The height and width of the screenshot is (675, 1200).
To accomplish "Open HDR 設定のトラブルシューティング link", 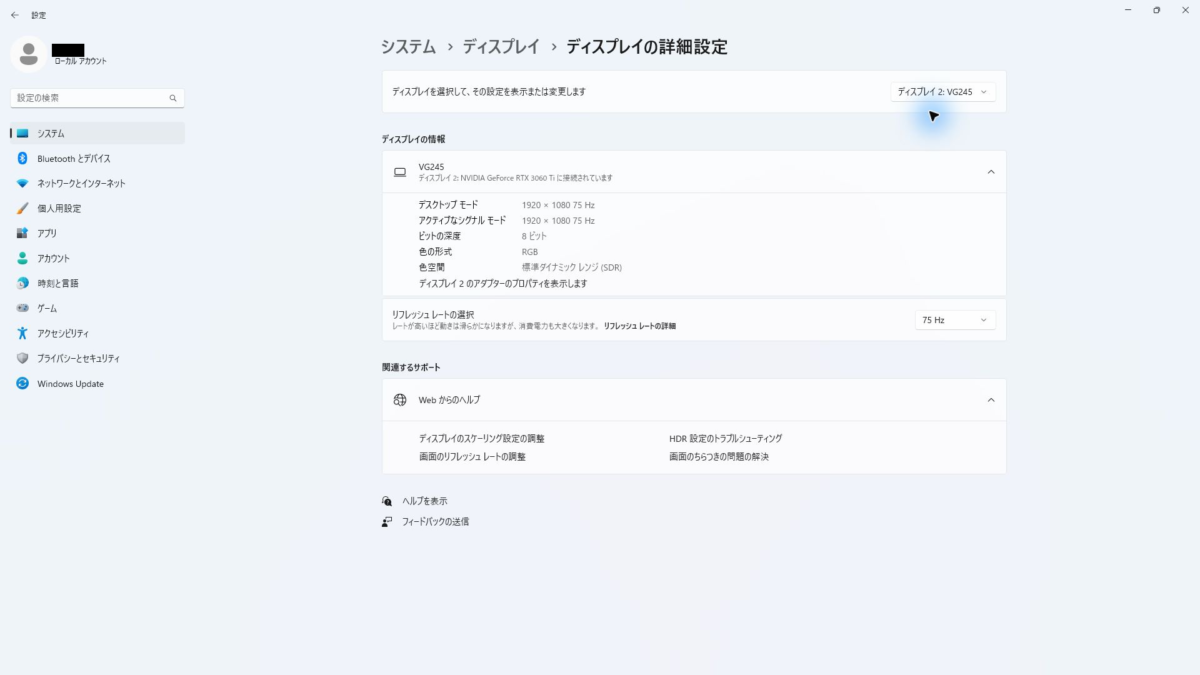I will point(726,438).
